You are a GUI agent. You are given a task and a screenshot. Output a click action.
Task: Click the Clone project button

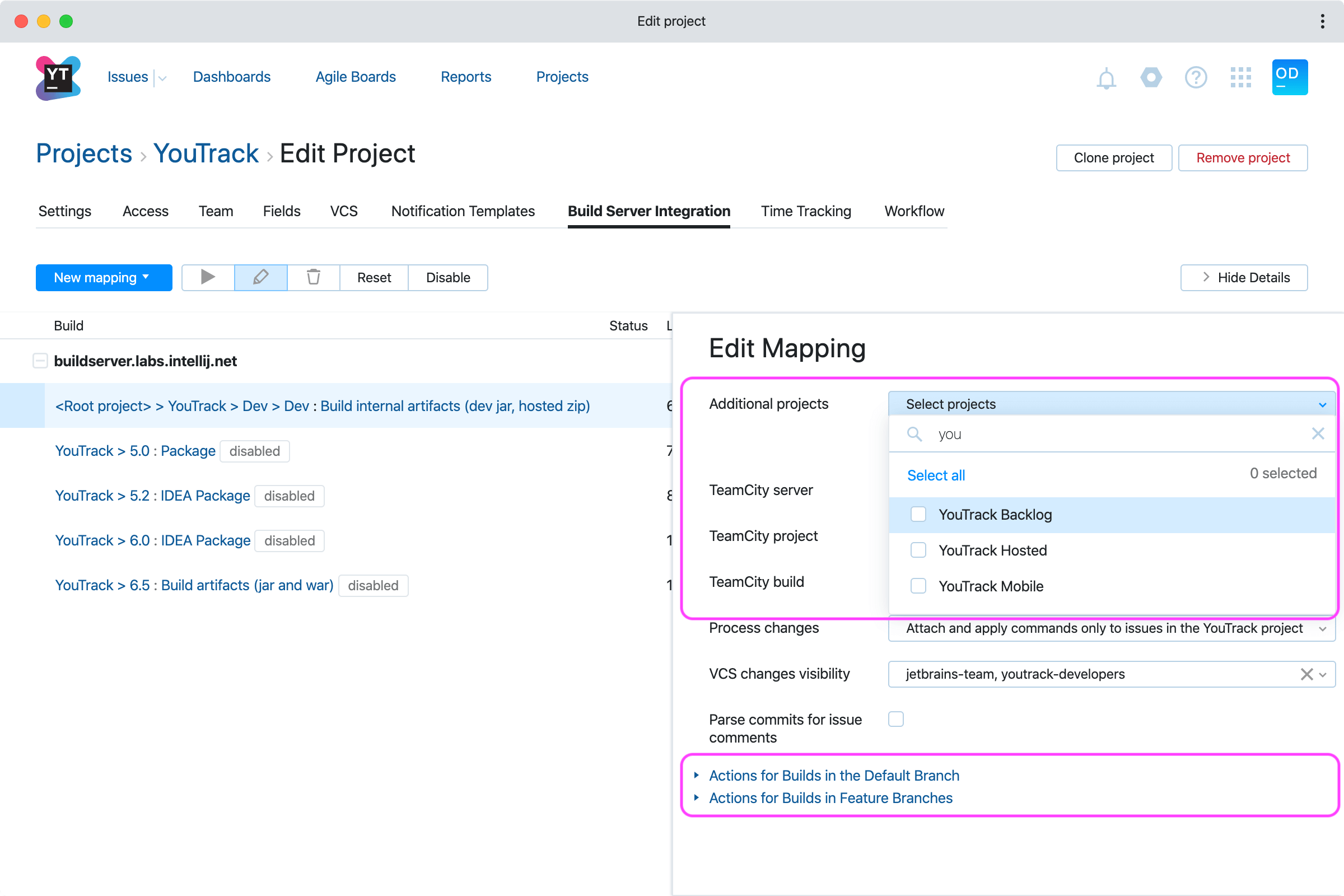click(x=1113, y=158)
